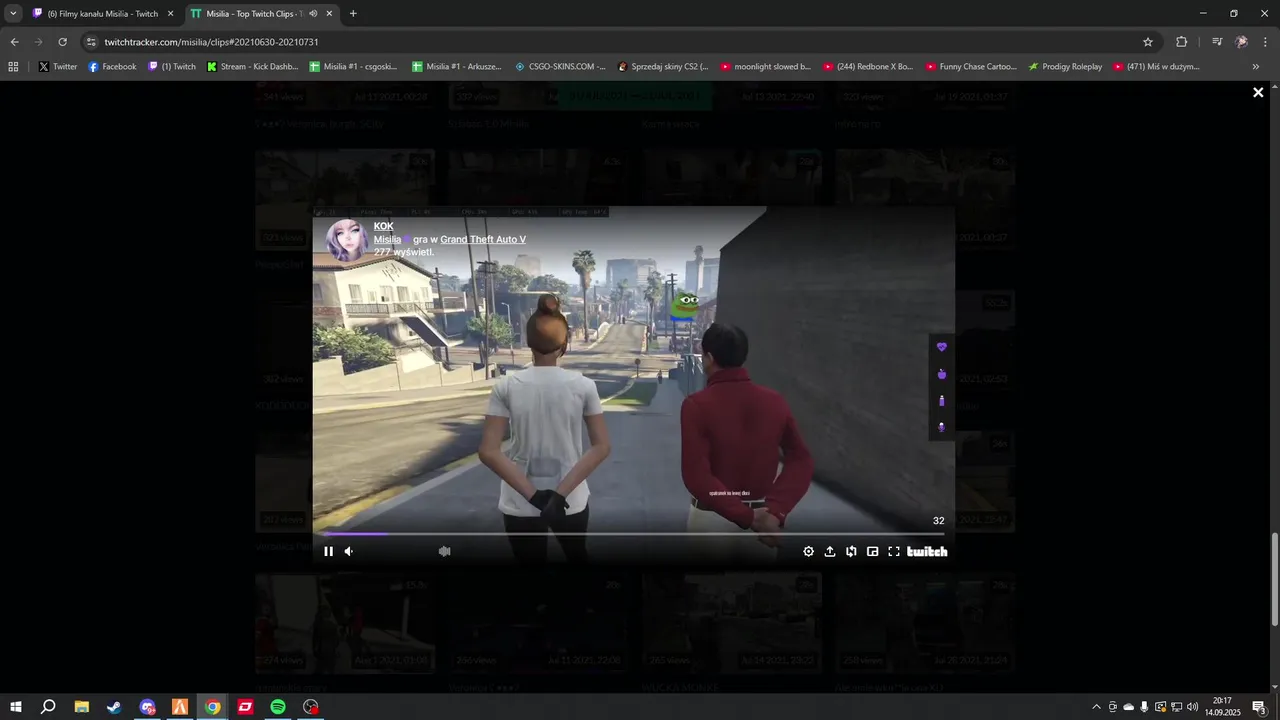
Task: Open the browser extensions puzzle icon
Action: [1181, 42]
